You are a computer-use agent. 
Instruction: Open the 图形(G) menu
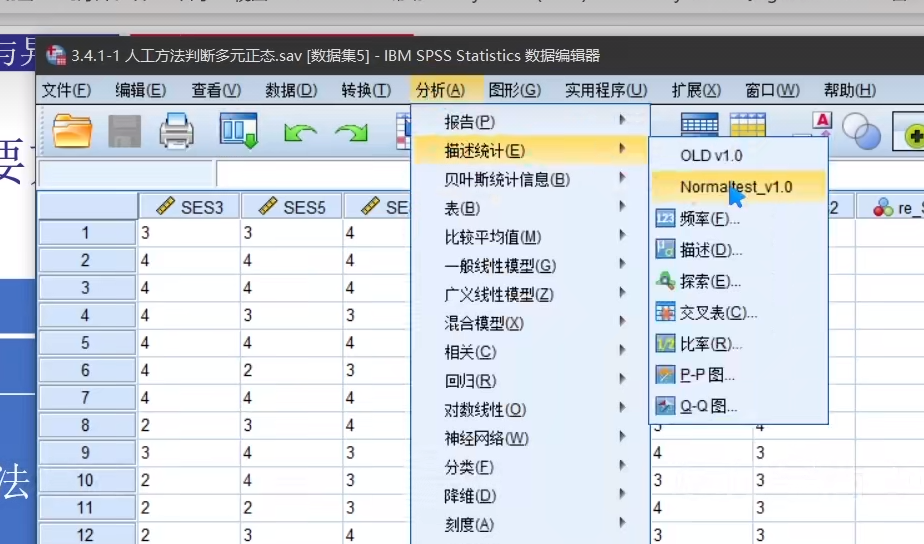click(514, 90)
